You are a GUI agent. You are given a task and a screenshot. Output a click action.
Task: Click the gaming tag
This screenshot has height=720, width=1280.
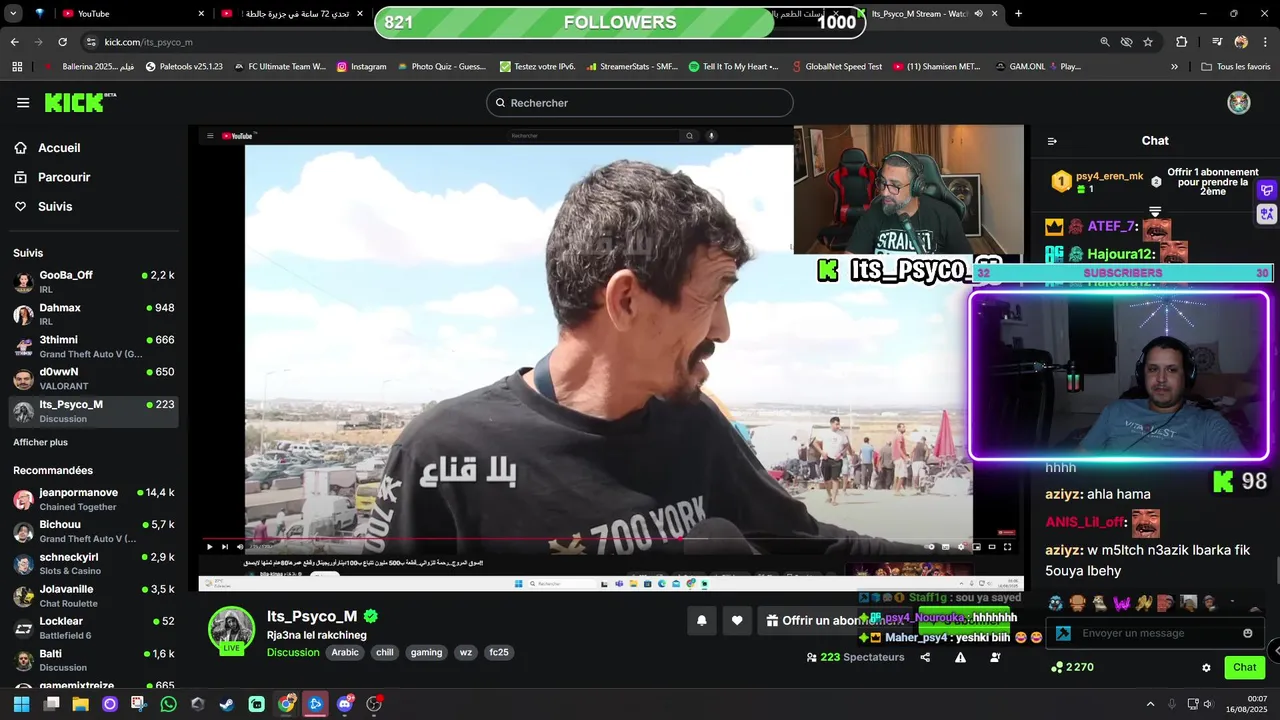pyautogui.click(x=426, y=652)
